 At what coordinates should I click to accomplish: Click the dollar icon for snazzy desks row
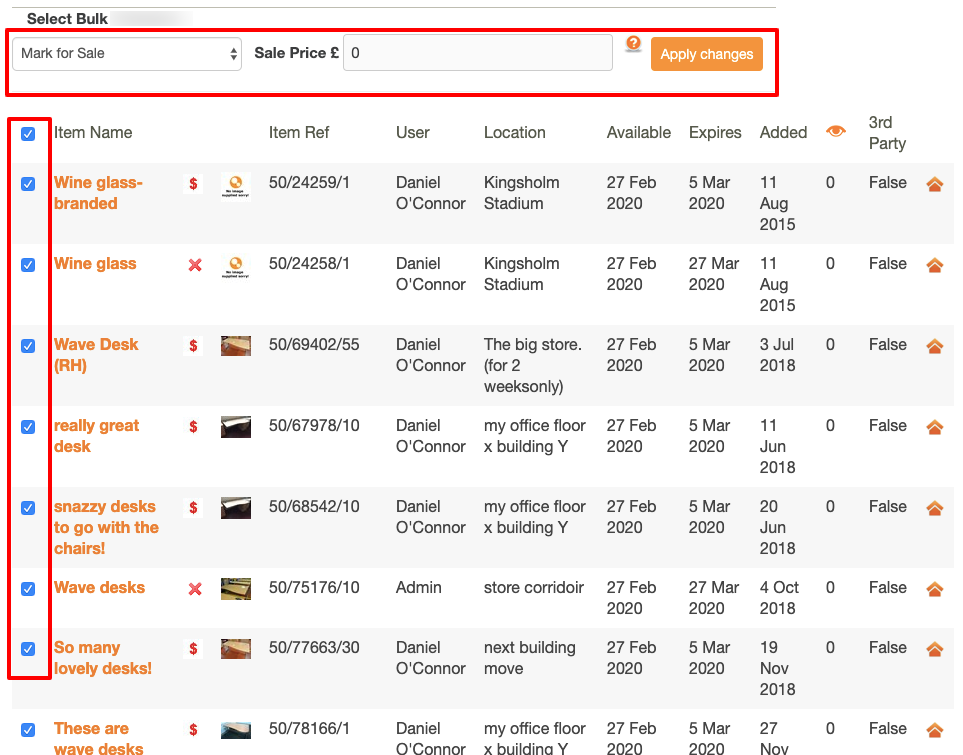coord(192,508)
